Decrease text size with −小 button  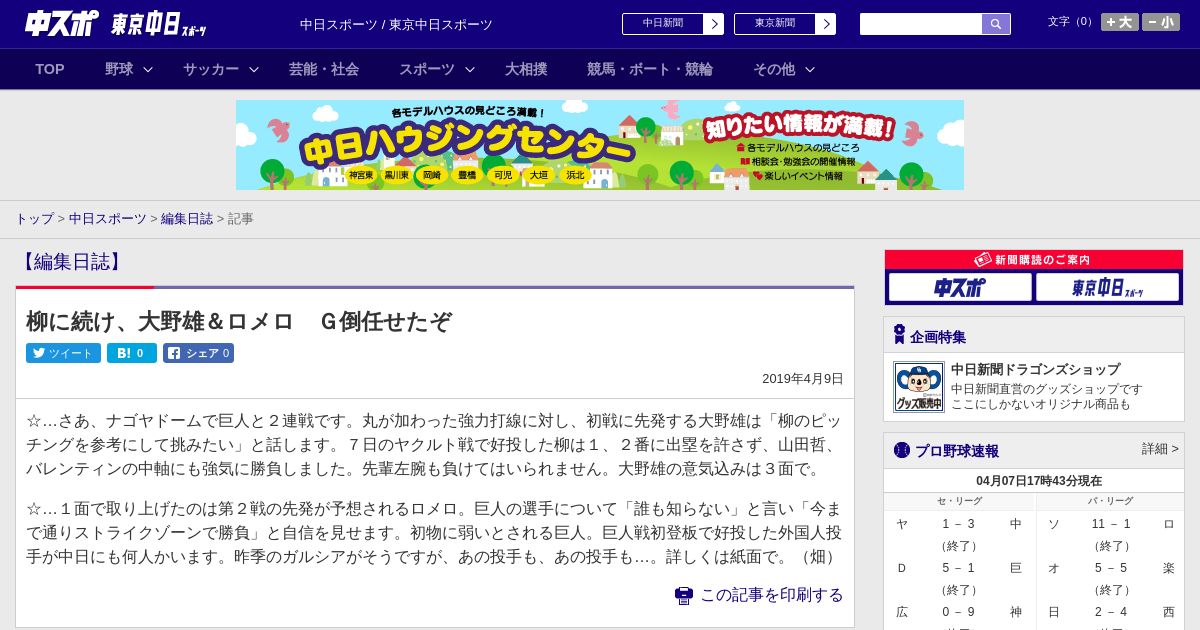coord(1161,22)
